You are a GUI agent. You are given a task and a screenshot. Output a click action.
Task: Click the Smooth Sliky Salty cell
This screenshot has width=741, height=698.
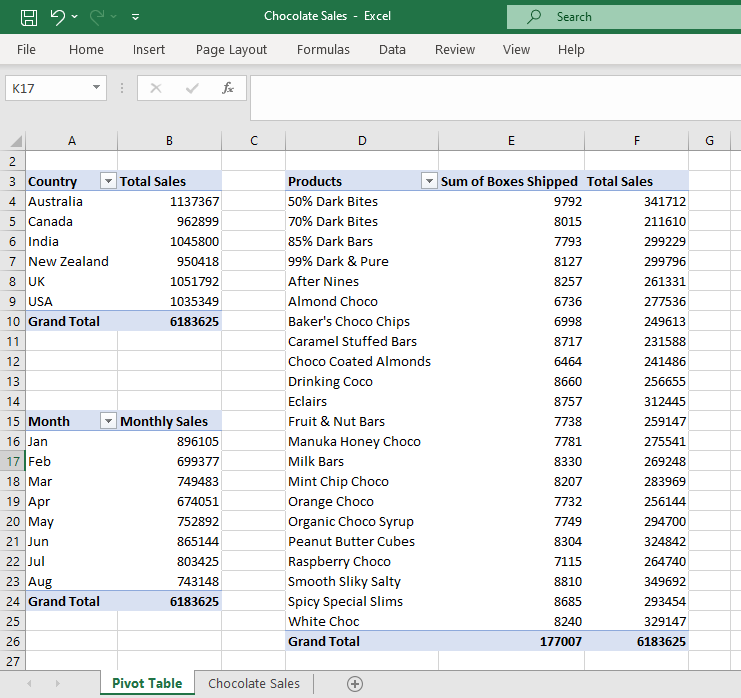[362, 581]
